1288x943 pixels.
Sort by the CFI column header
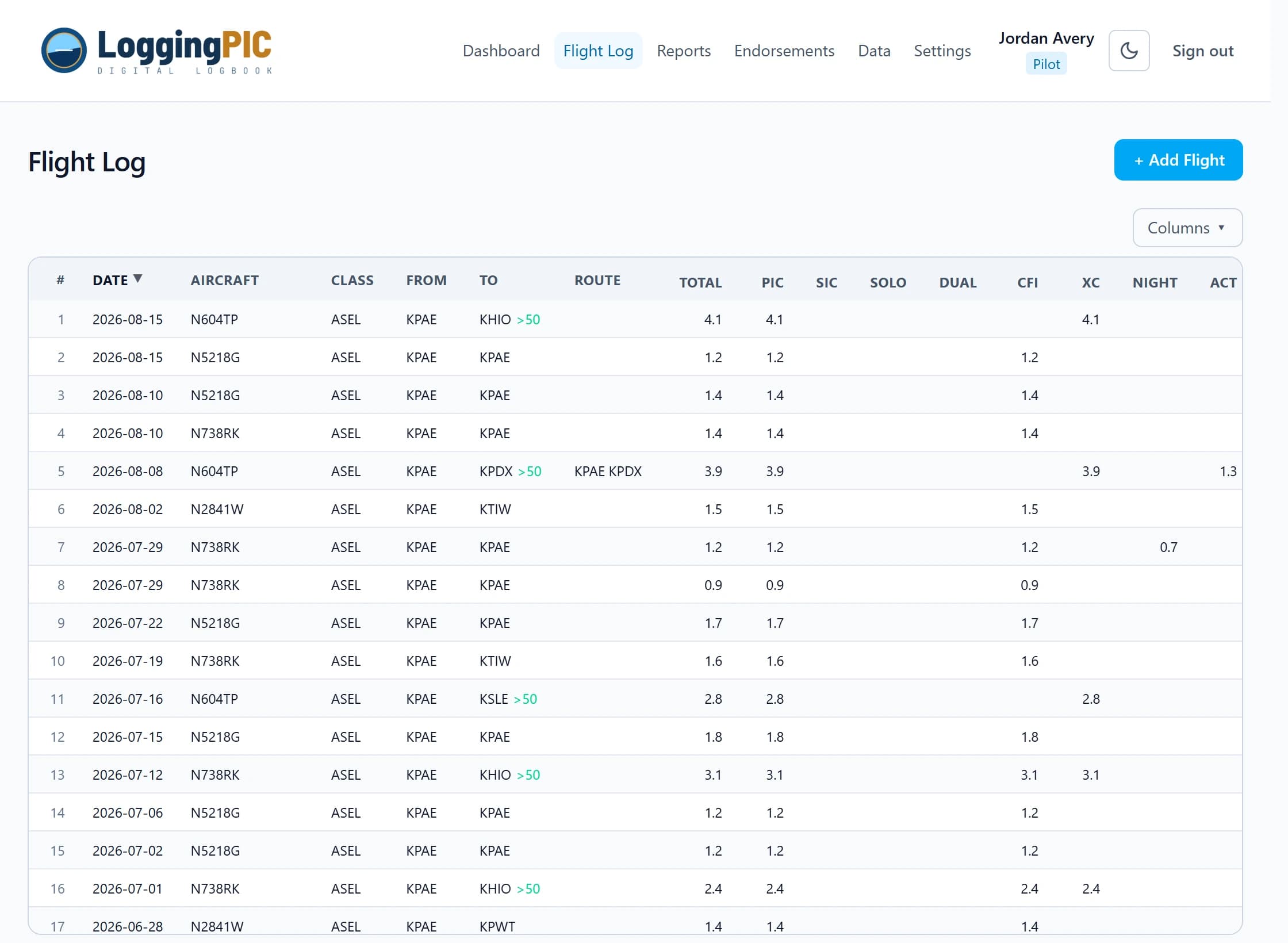coord(1028,282)
